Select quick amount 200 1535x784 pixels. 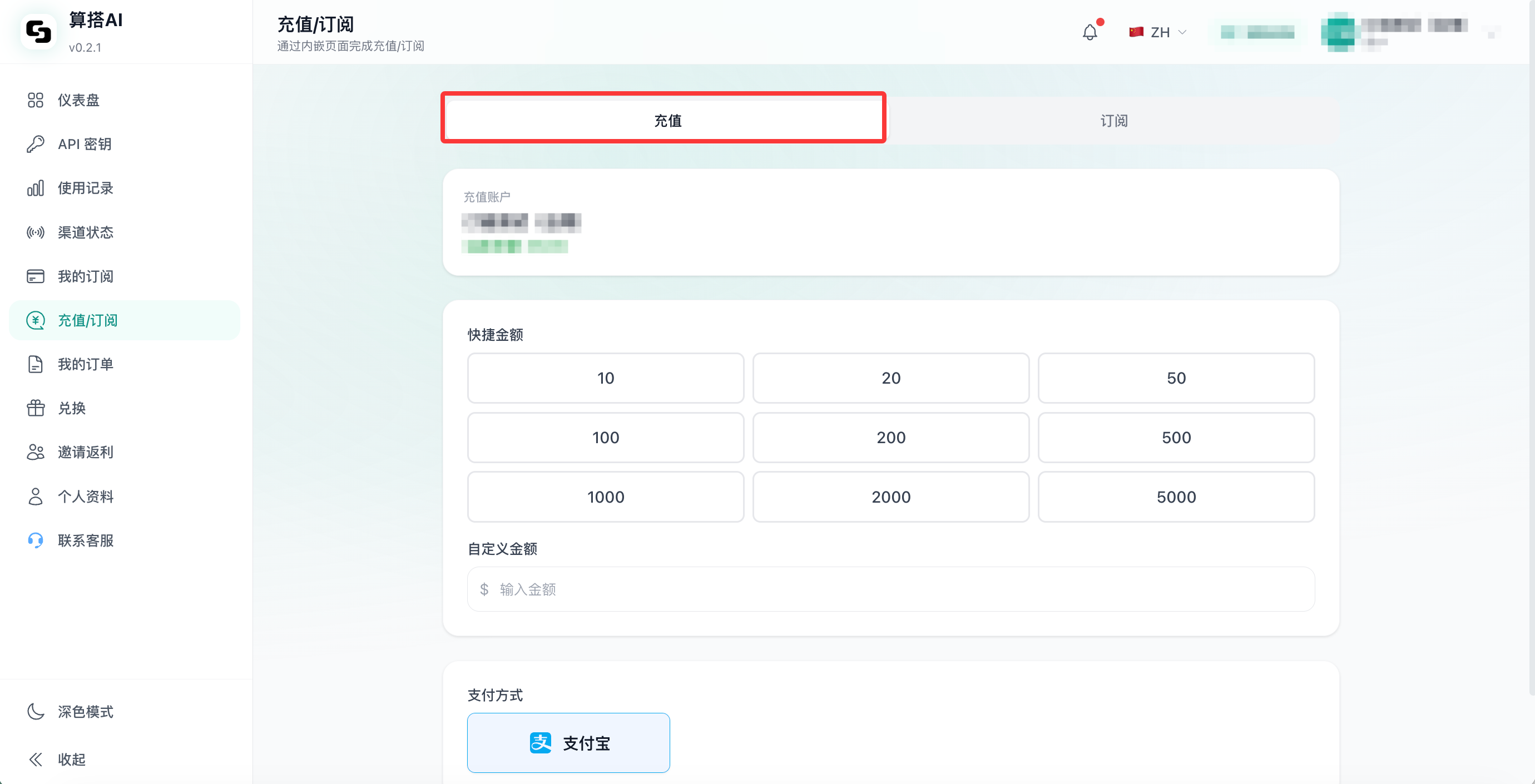coord(890,437)
